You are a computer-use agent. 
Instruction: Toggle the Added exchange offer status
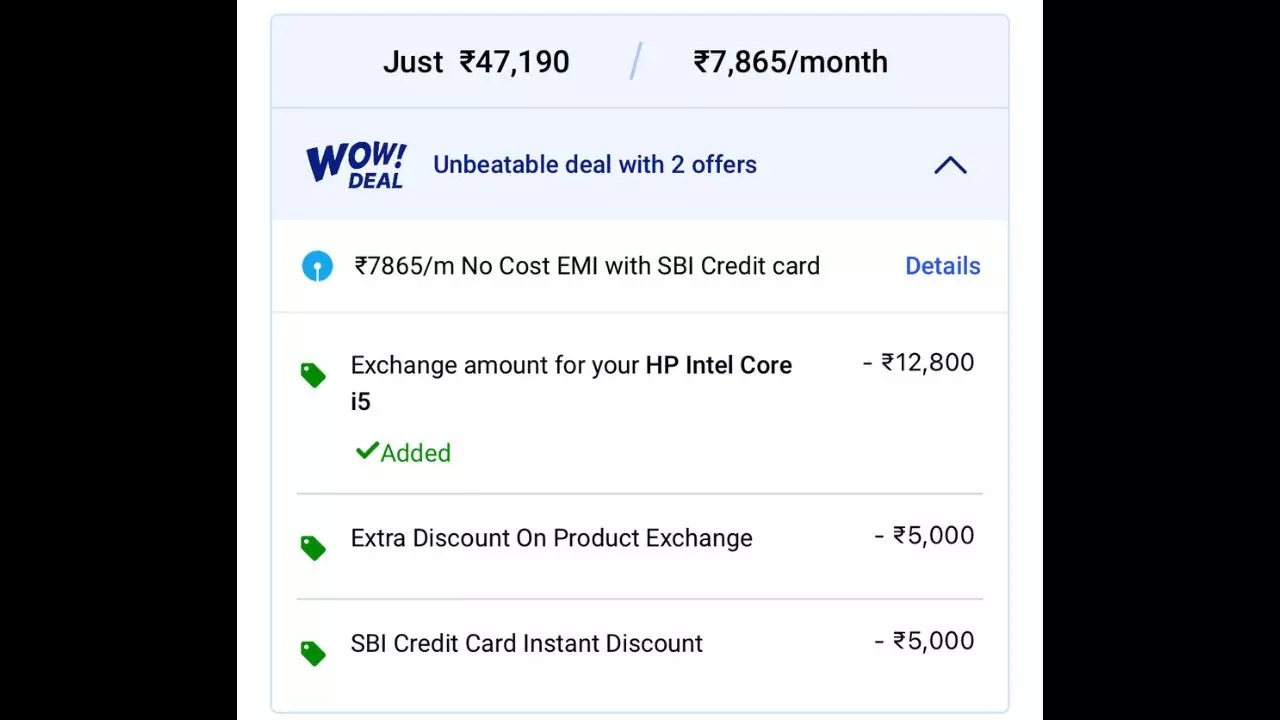(414, 453)
